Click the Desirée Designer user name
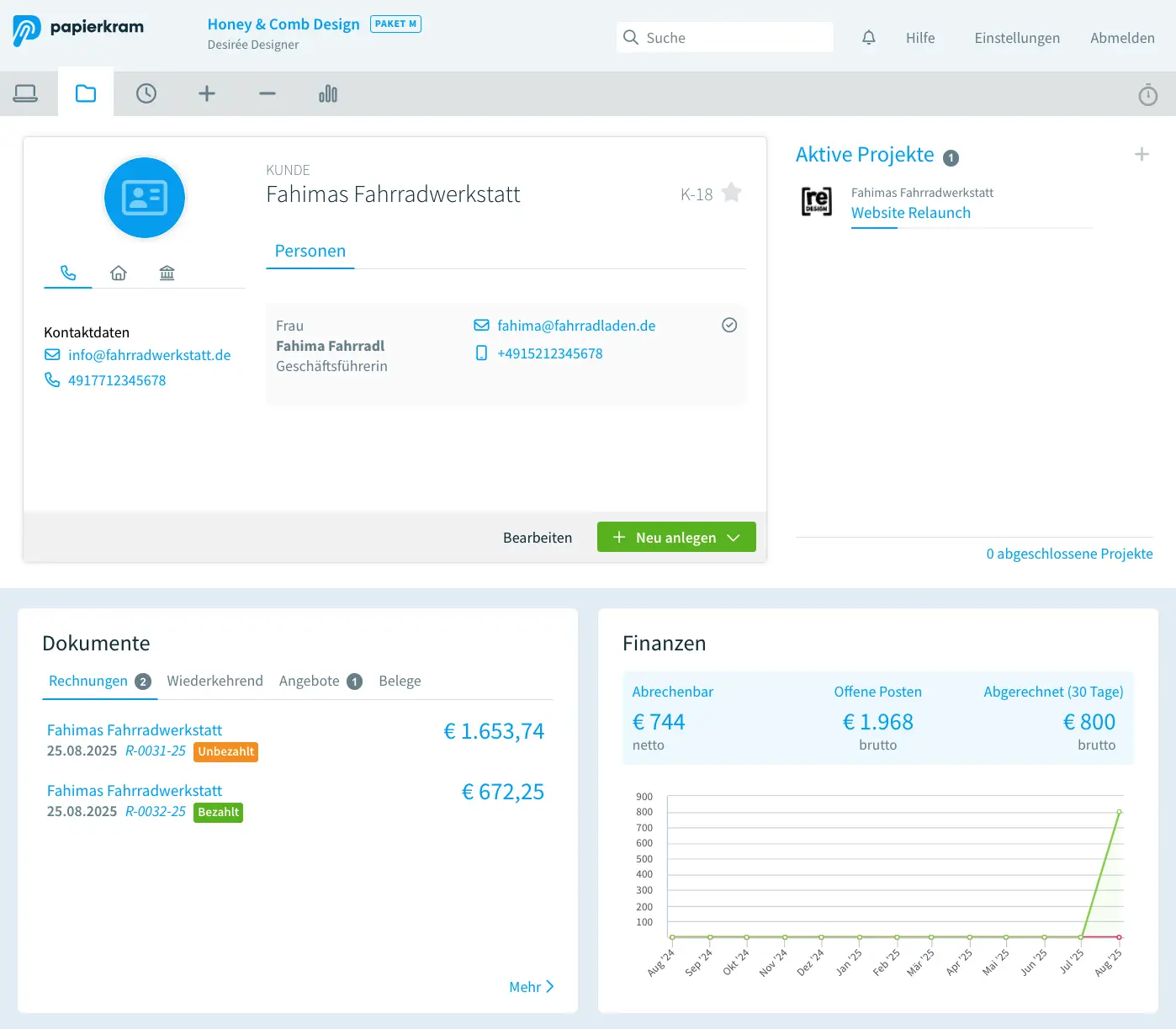 (x=253, y=45)
